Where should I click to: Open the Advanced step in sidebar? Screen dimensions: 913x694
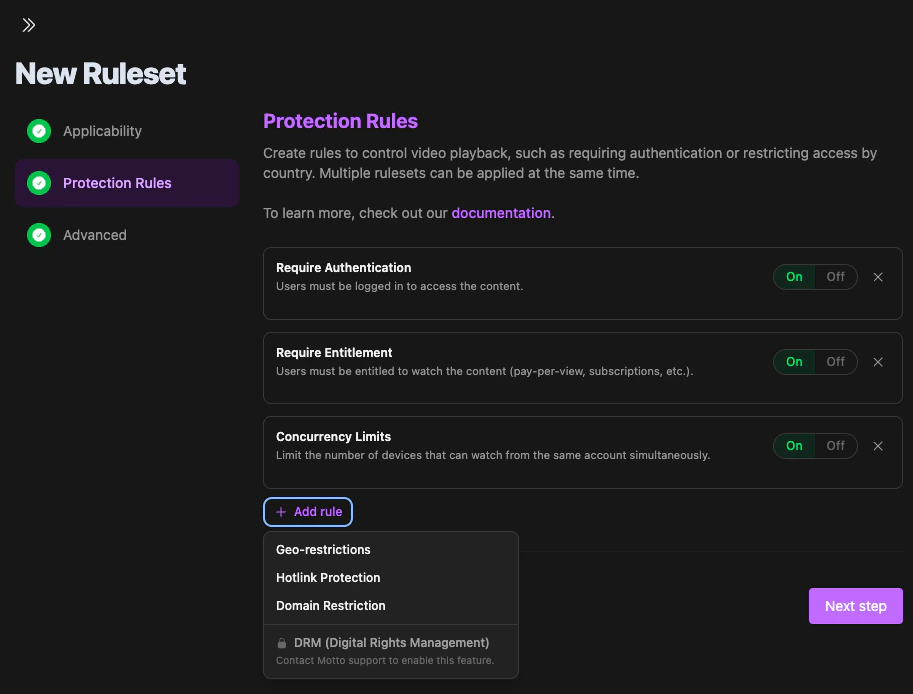point(94,235)
